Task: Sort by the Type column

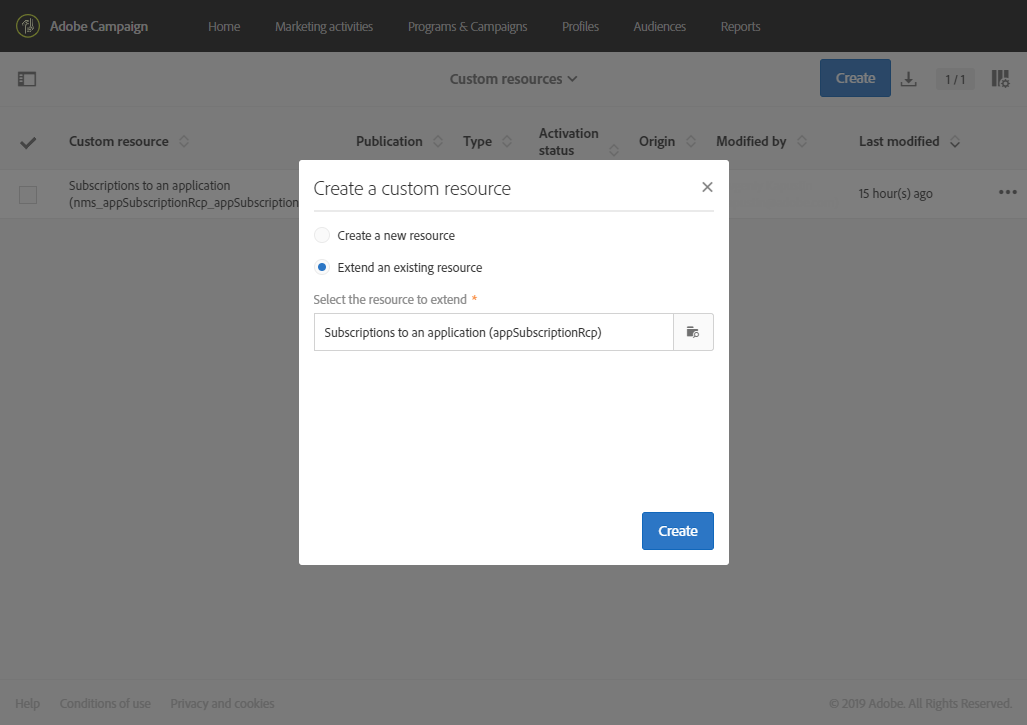Action: point(506,141)
